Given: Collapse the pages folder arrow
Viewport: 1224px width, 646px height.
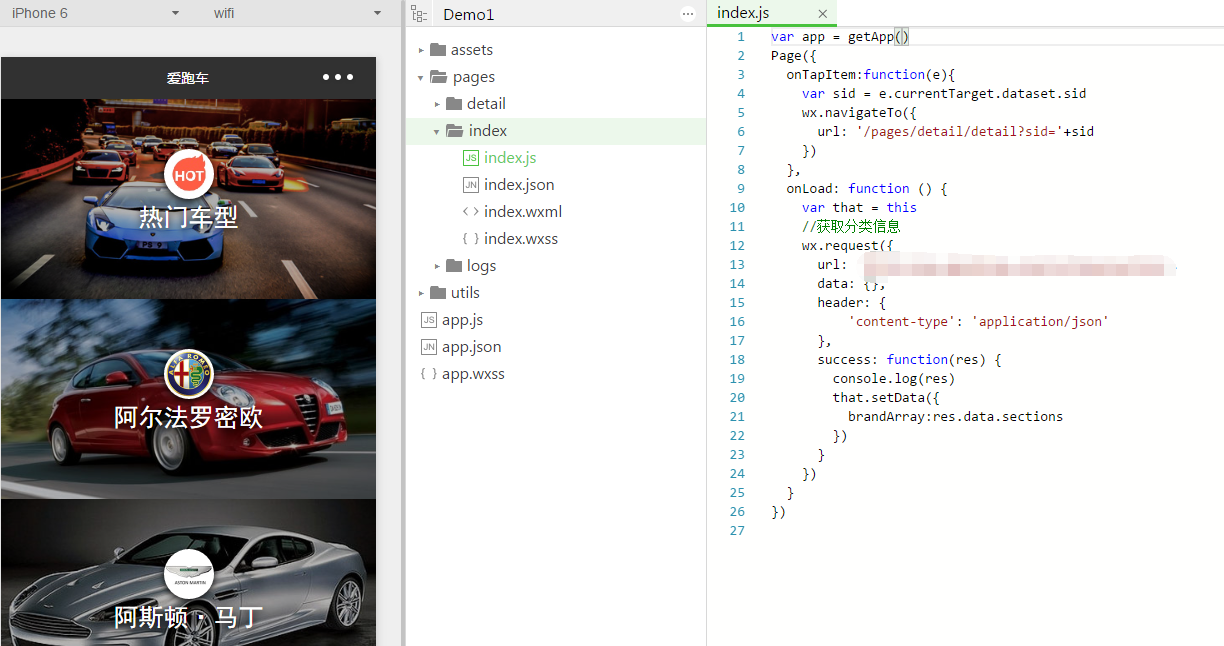Looking at the screenshot, I should [x=421, y=77].
